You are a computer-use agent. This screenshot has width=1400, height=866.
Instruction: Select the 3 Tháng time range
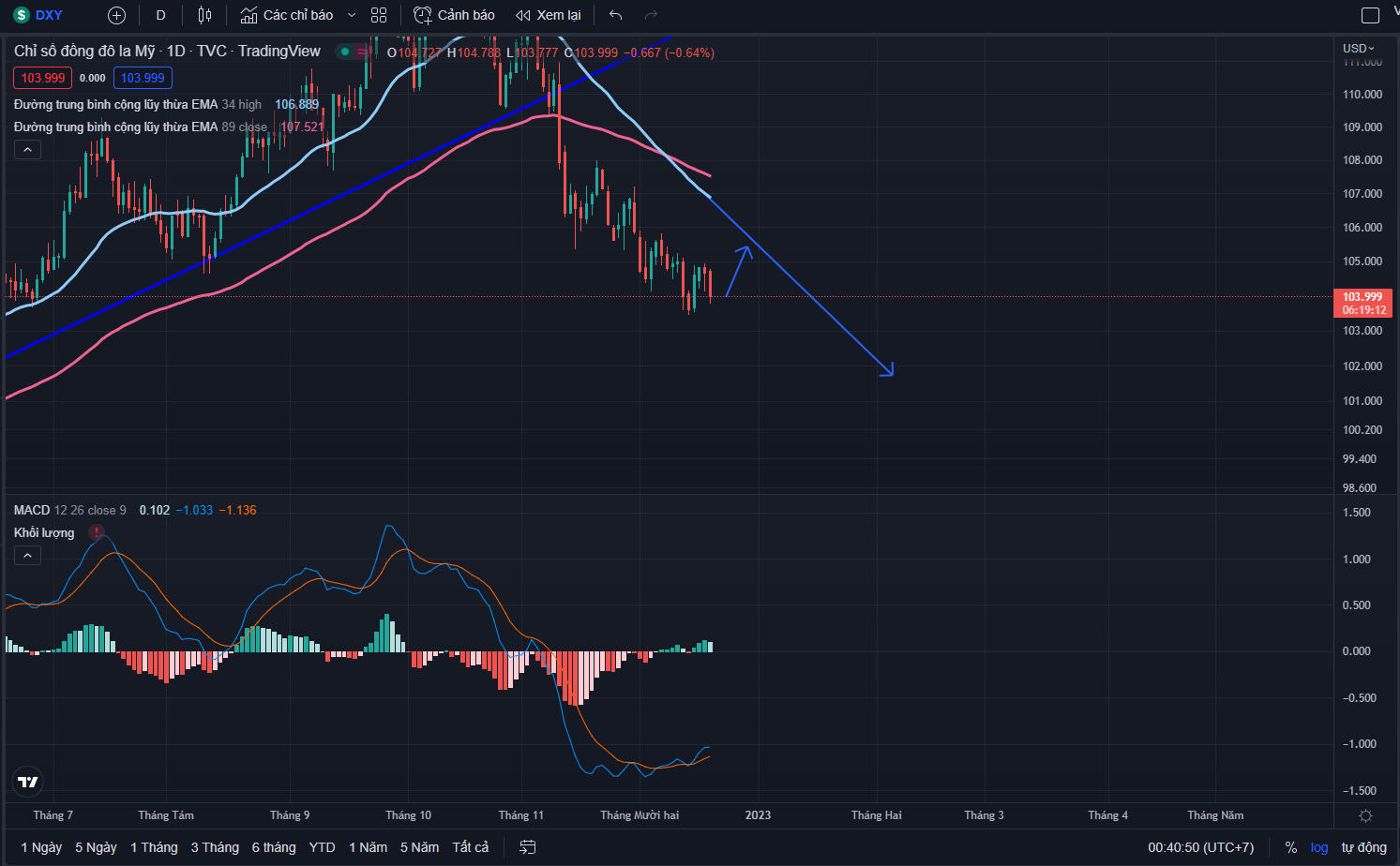pos(215,847)
